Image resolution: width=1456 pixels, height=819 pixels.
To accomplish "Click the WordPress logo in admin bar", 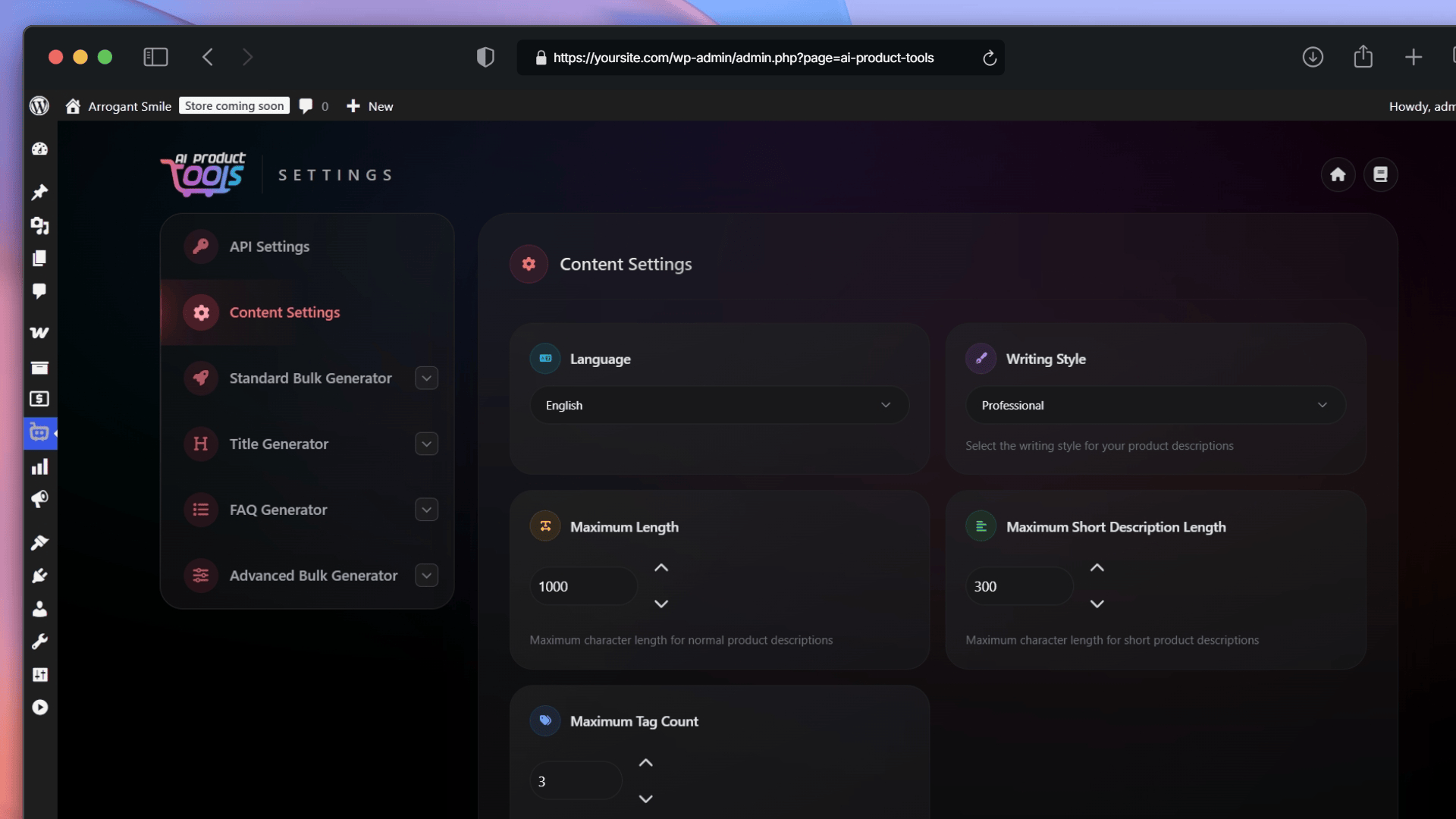I will [39, 106].
